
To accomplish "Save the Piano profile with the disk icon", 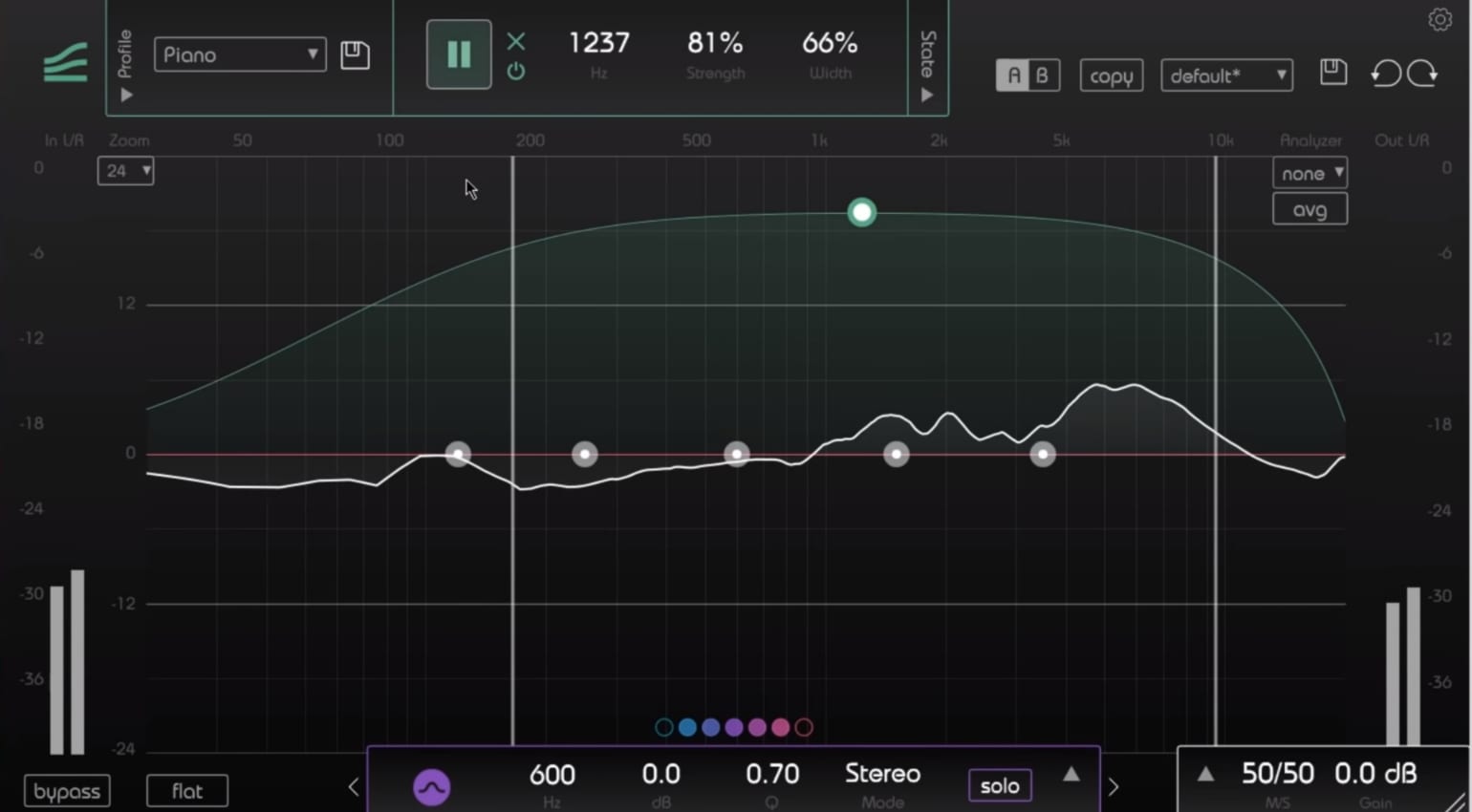I will [x=355, y=54].
